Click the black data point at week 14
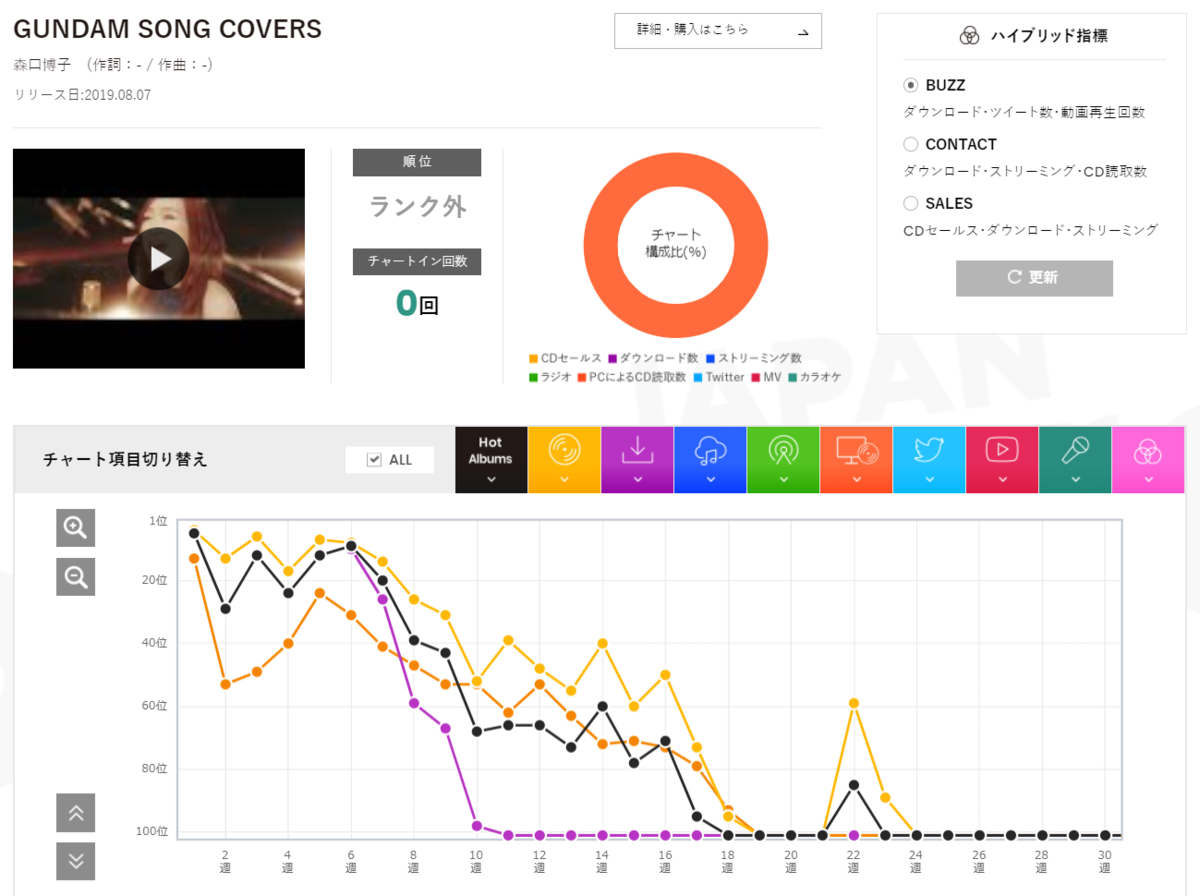1200x896 pixels. coord(602,706)
